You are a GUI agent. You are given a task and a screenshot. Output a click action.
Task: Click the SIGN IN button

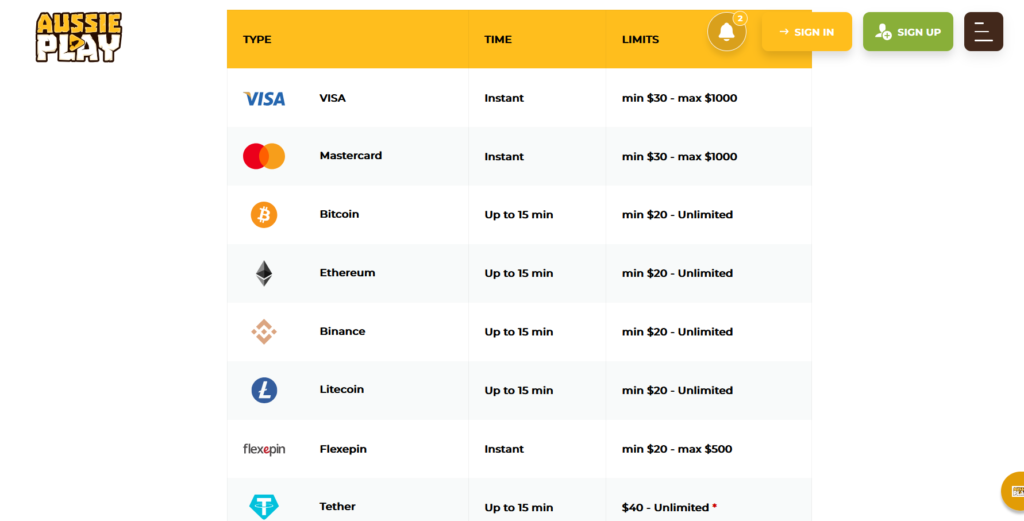click(x=807, y=31)
